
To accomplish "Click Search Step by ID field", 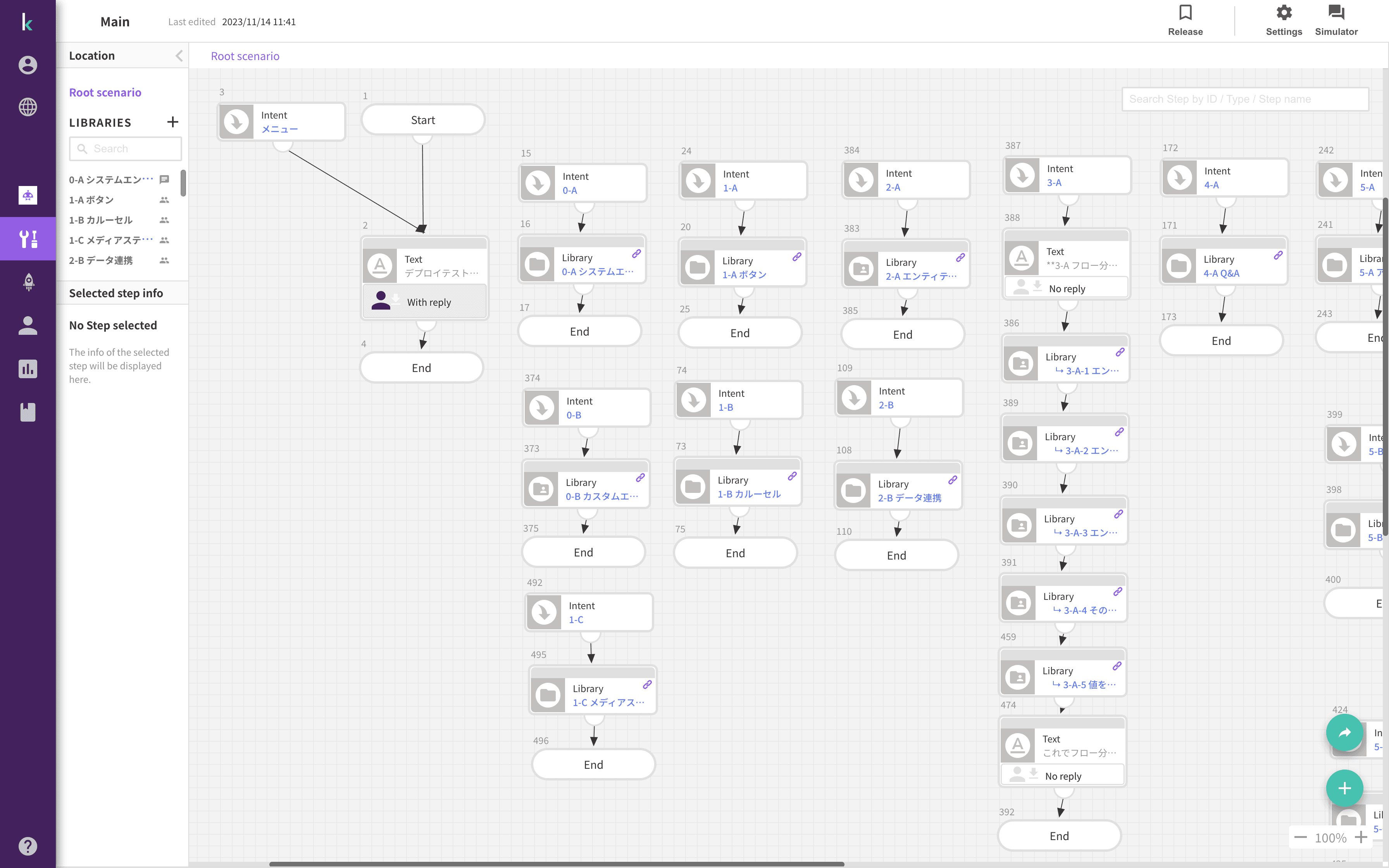I will [1245, 99].
